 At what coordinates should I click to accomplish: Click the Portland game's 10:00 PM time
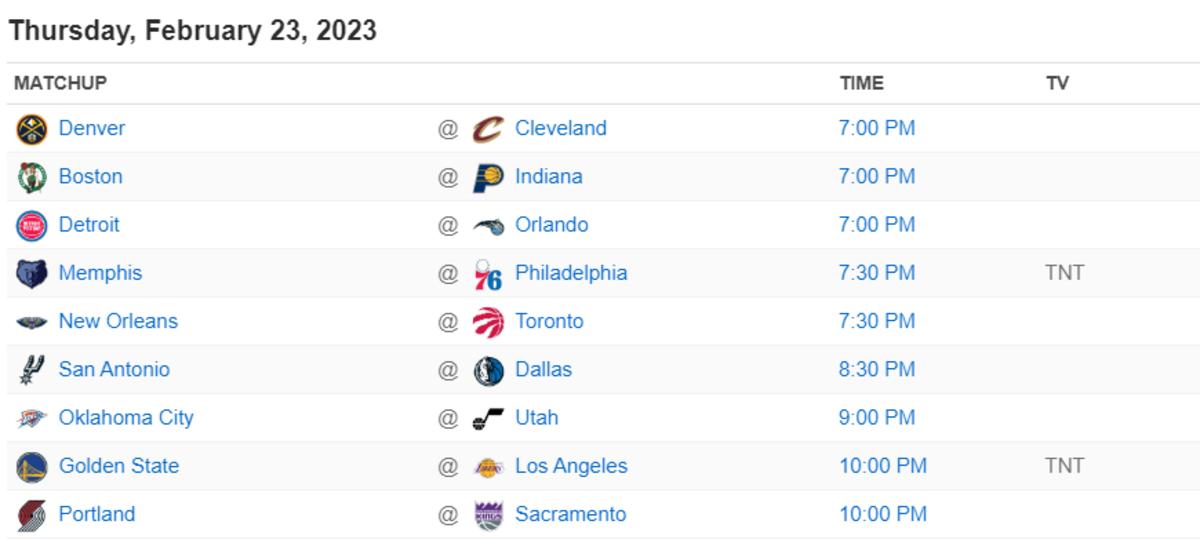(x=882, y=514)
